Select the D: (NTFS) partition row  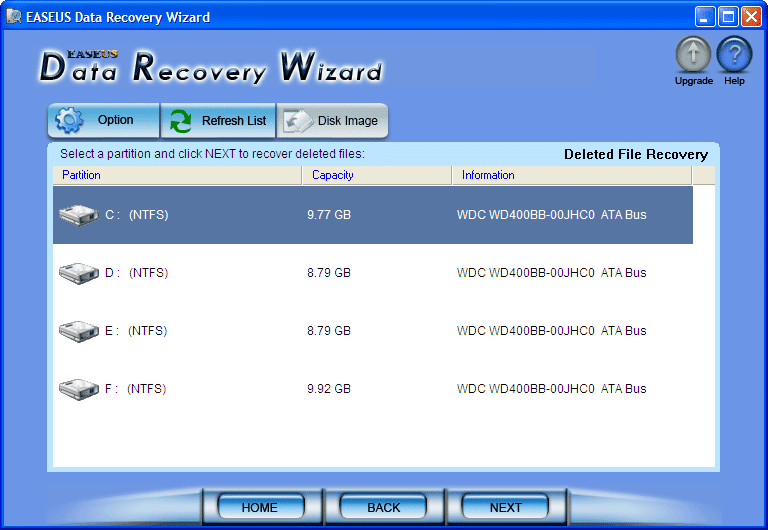coord(373,273)
